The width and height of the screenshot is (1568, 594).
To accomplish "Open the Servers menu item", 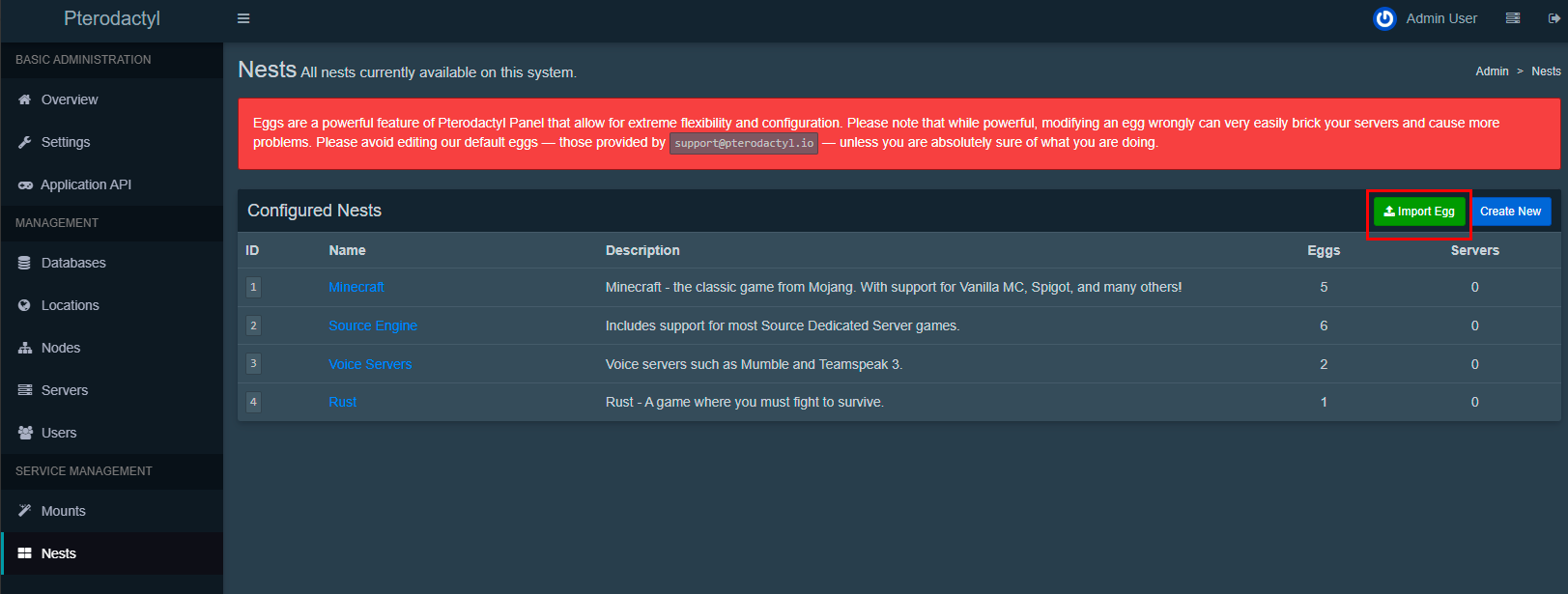I will click(64, 390).
